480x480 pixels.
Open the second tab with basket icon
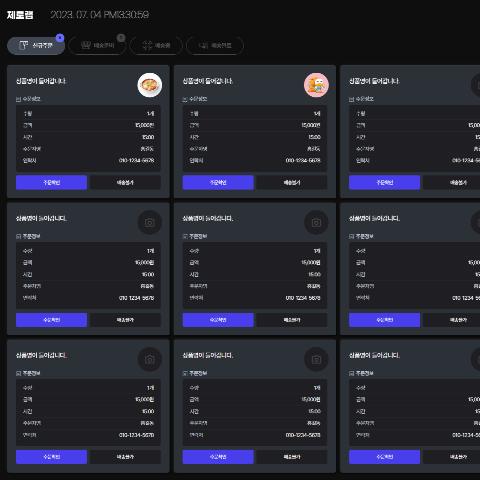pyautogui.click(x=97, y=45)
